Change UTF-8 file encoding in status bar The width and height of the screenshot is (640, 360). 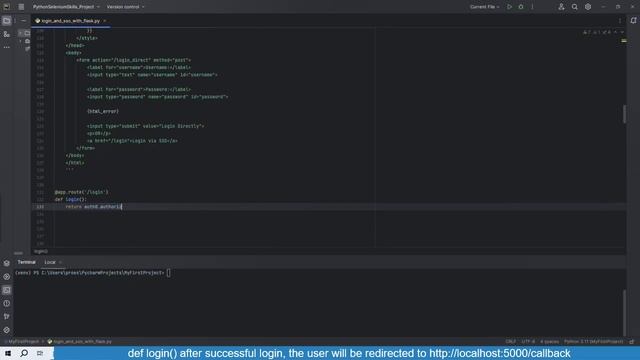click(528, 342)
